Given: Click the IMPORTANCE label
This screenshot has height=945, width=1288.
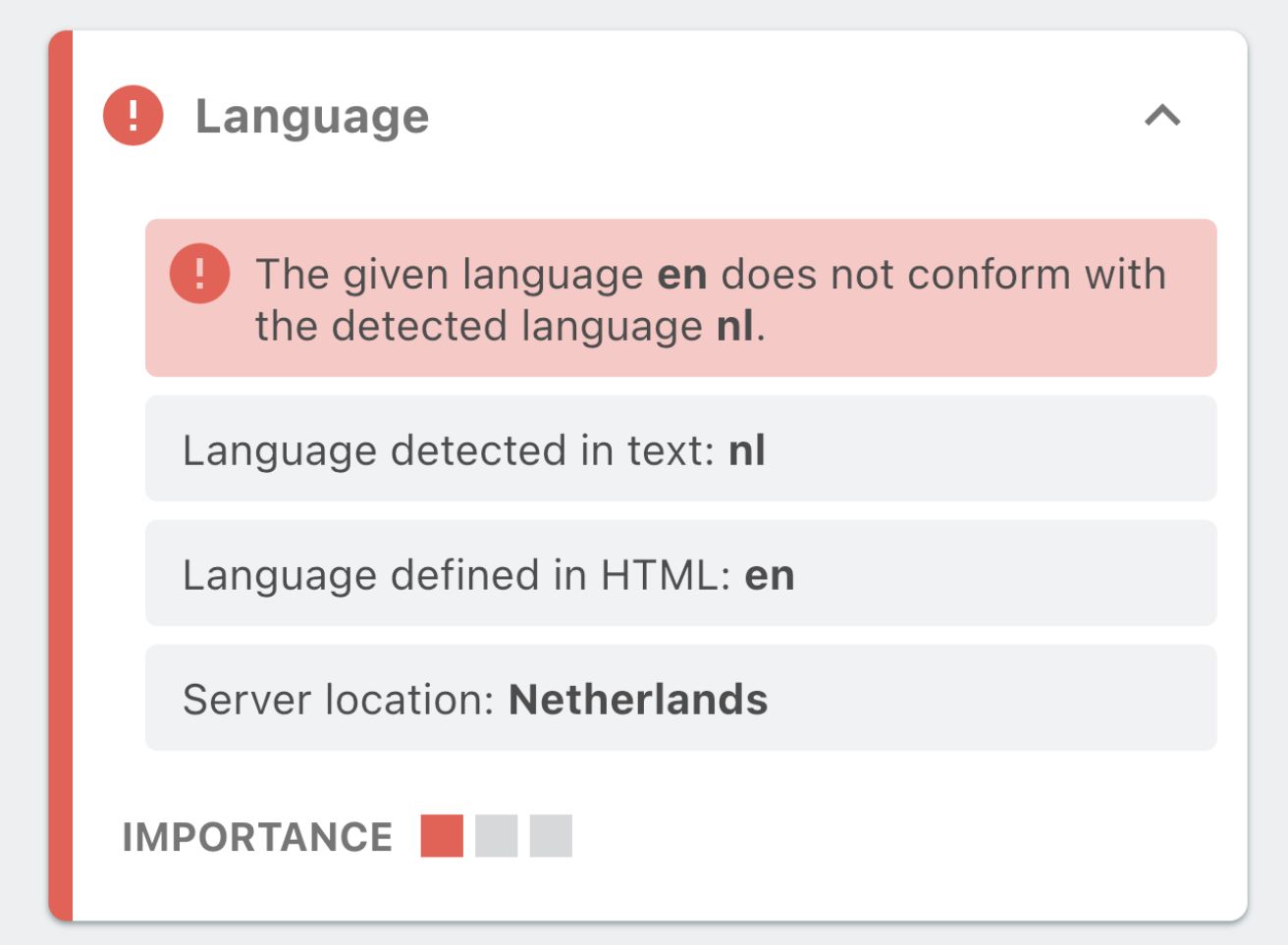Looking at the screenshot, I should tap(257, 837).
